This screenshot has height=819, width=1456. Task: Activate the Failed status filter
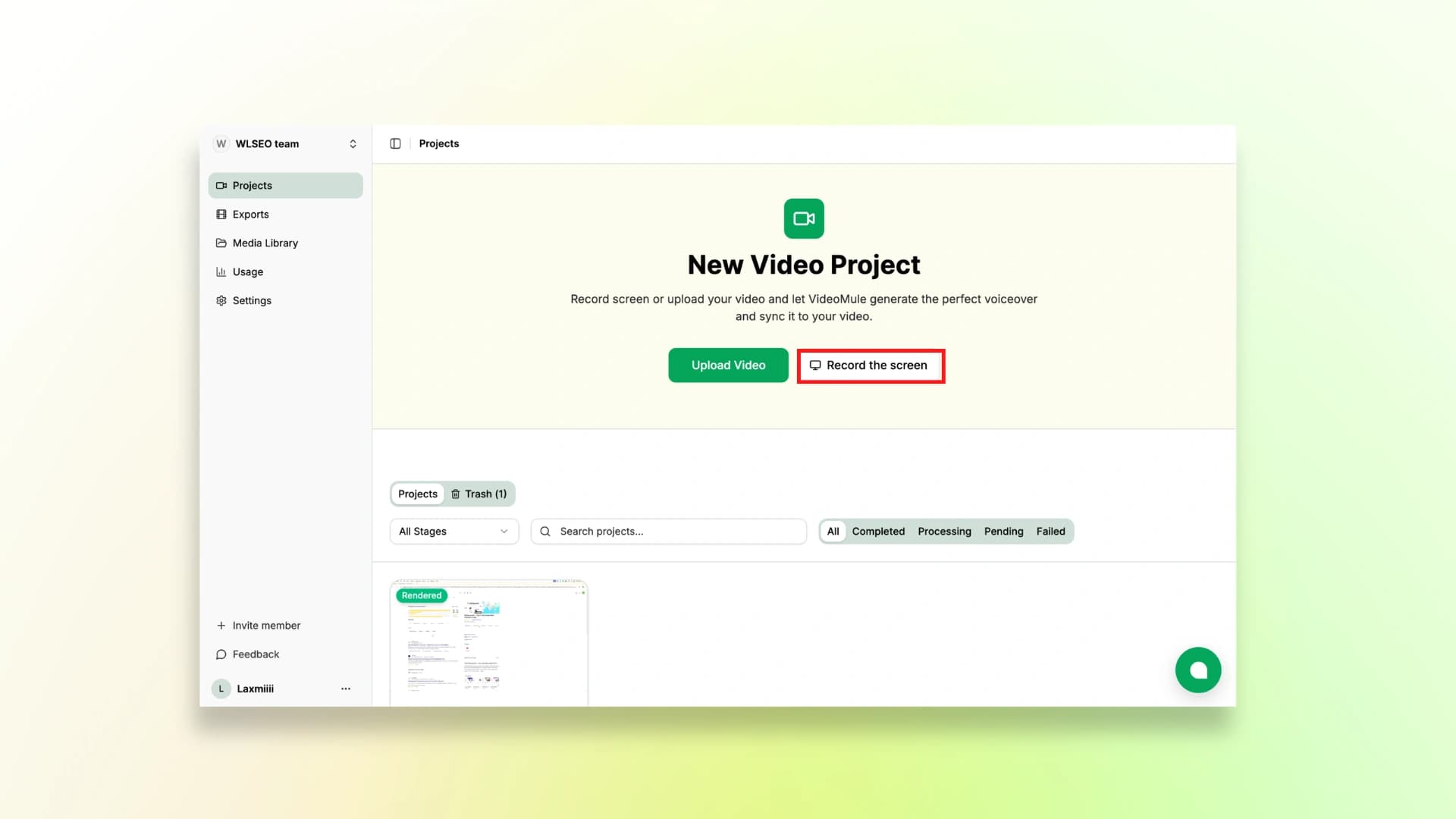point(1050,531)
